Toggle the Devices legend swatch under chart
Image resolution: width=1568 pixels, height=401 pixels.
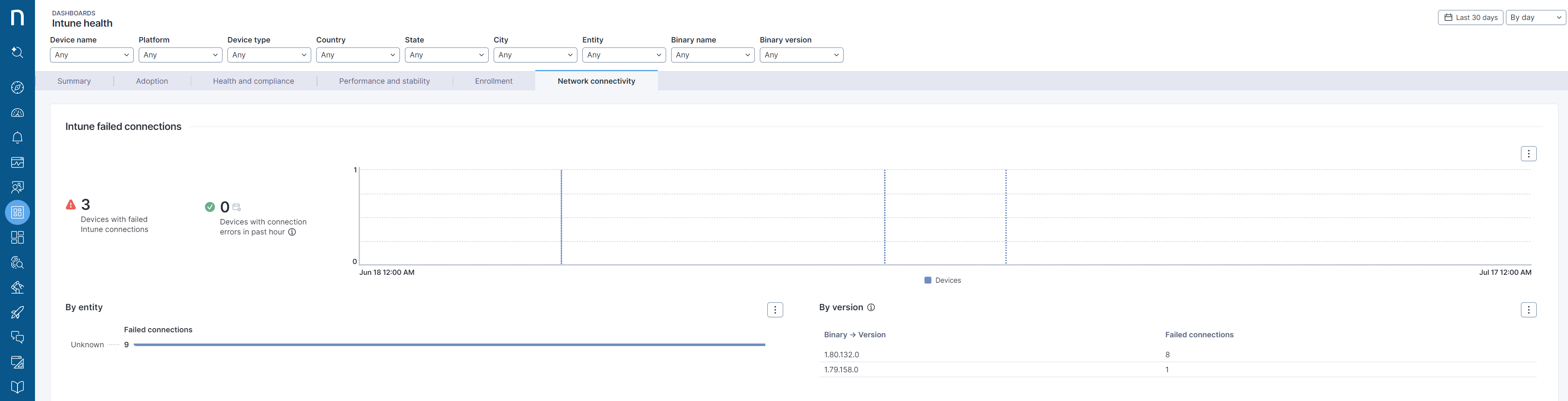[x=928, y=281]
